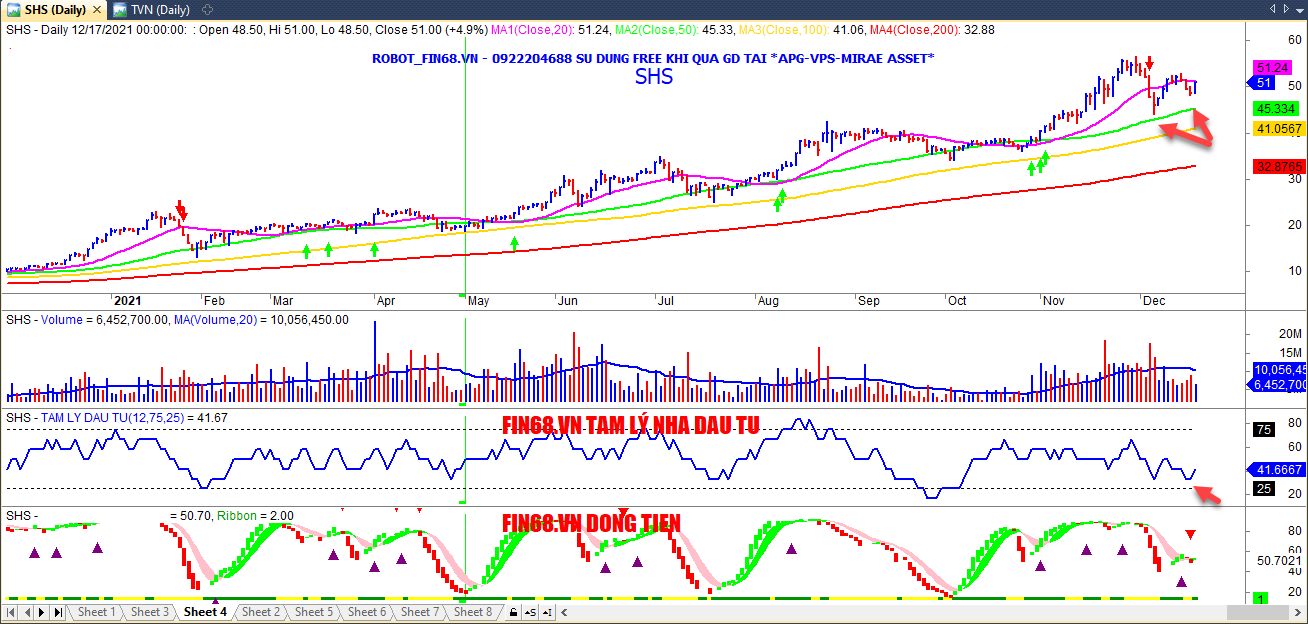
Task: Click the red 32.8765 MA4 value label
Action: click(1277, 166)
